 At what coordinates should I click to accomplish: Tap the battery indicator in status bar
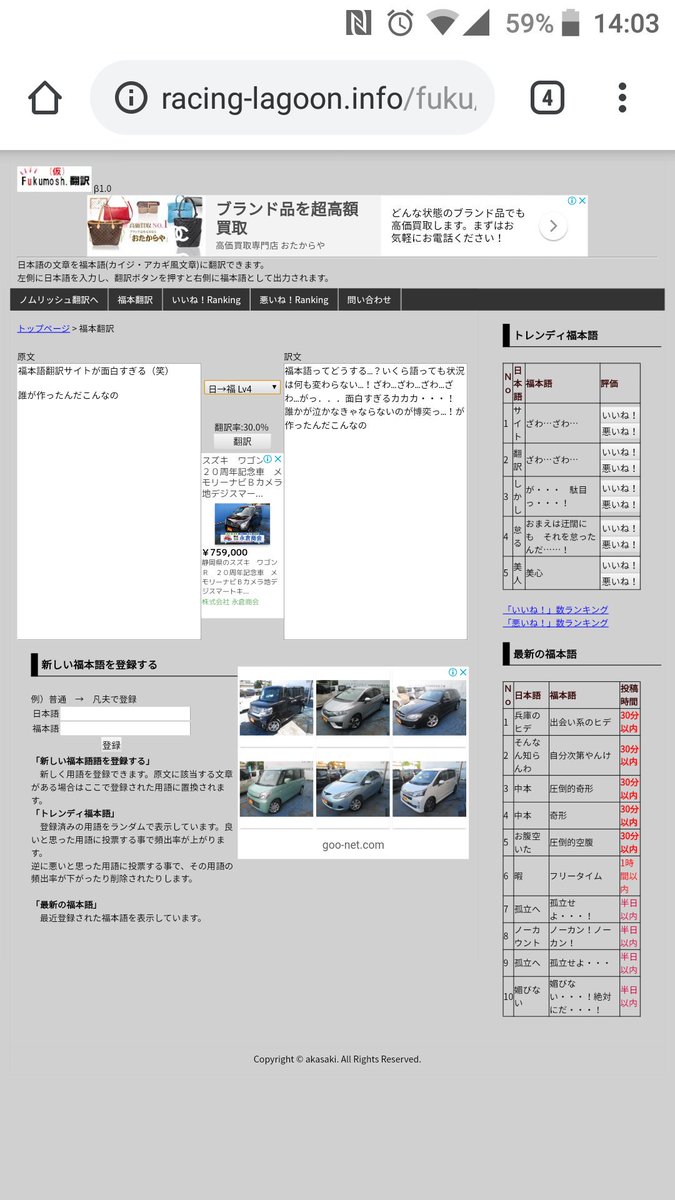tap(570, 23)
